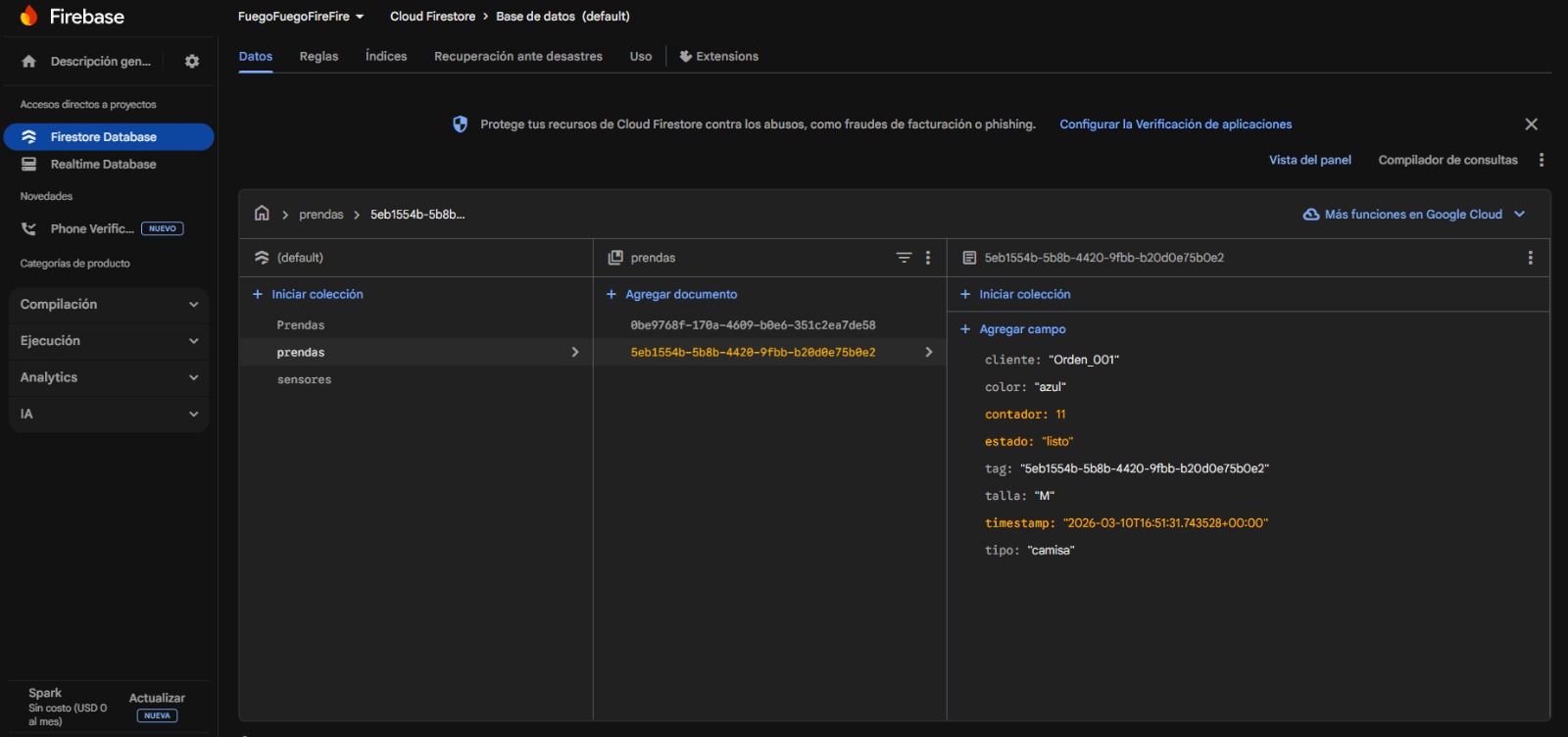The image size is (1568, 737).
Task: Open the prendas collection three-dot menu
Action: click(928, 258)
